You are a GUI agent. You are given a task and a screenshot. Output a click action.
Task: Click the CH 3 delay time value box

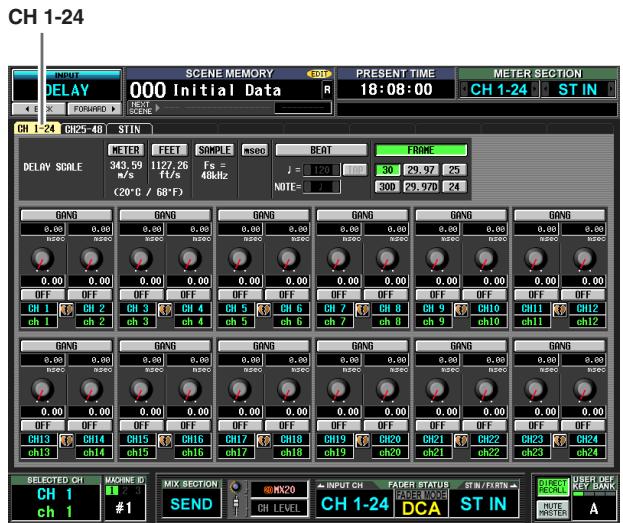141,281
